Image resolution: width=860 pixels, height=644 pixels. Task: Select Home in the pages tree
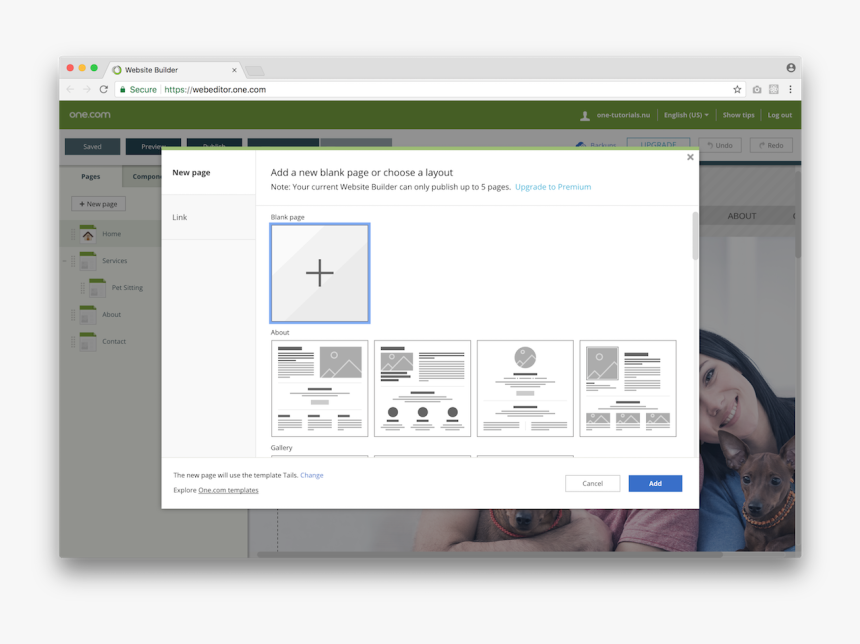(111, 234)
